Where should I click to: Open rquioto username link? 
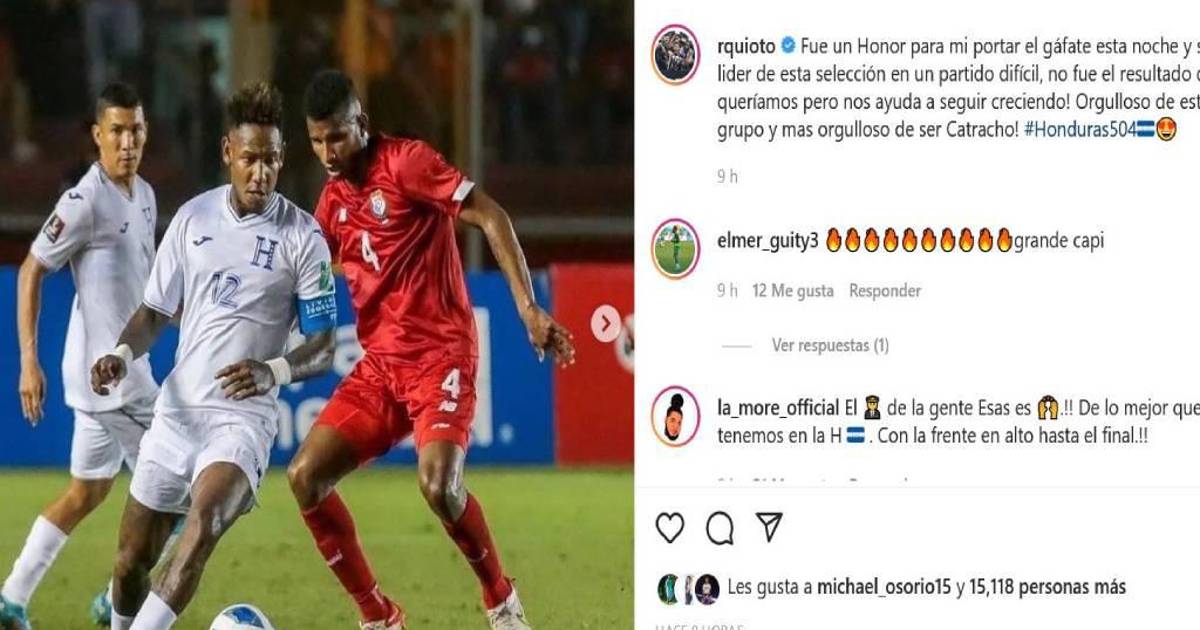(x=747, y=45)
